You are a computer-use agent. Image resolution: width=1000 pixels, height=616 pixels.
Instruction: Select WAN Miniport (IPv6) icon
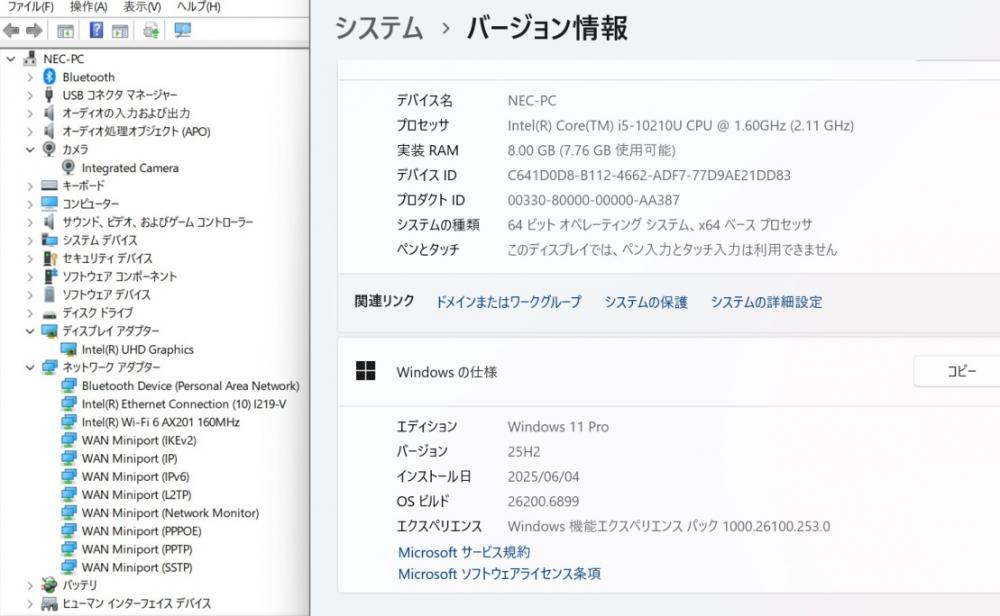point(68,476)
